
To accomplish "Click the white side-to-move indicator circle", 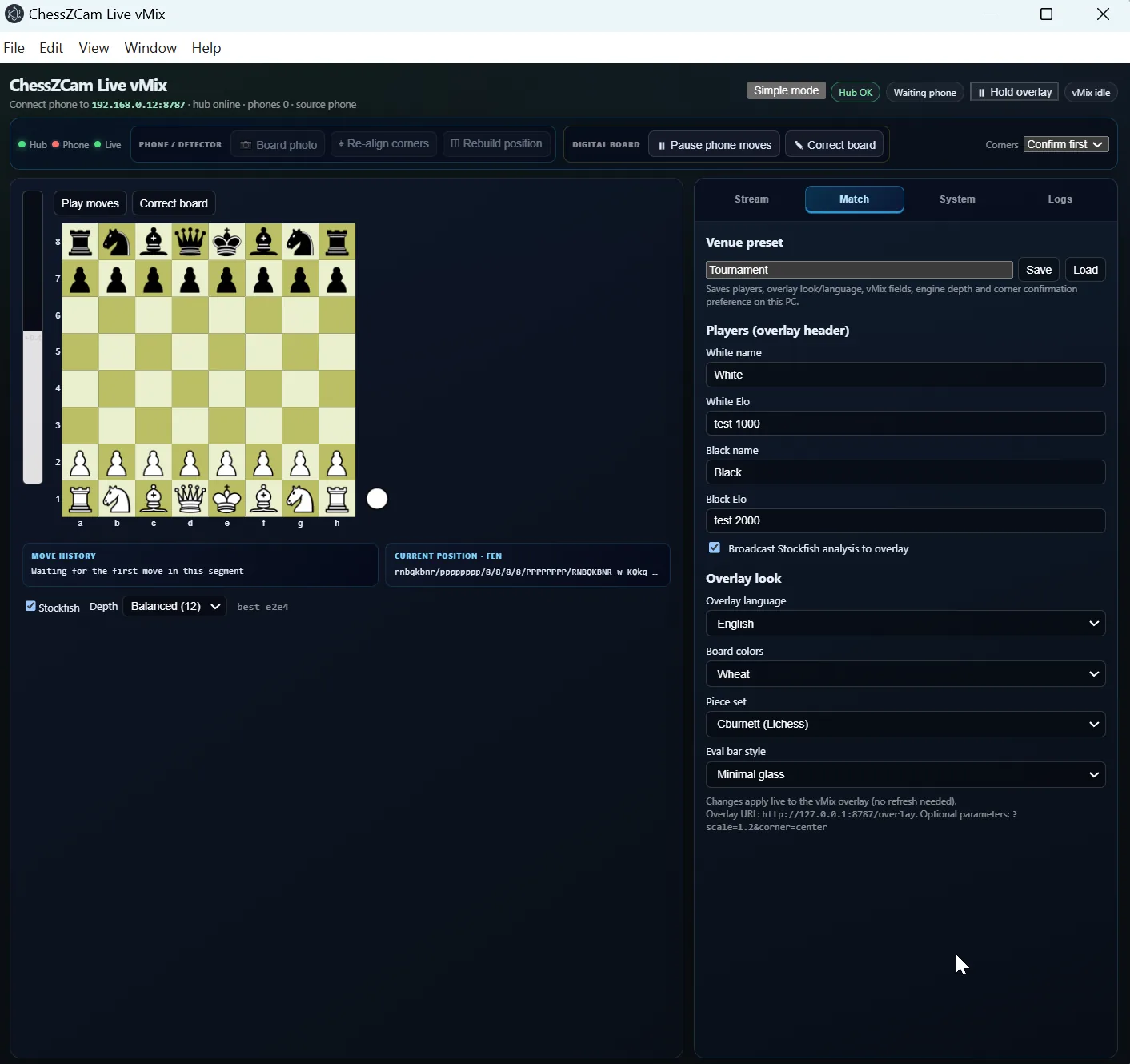I will pyautogui.click(x=377, y=499).
